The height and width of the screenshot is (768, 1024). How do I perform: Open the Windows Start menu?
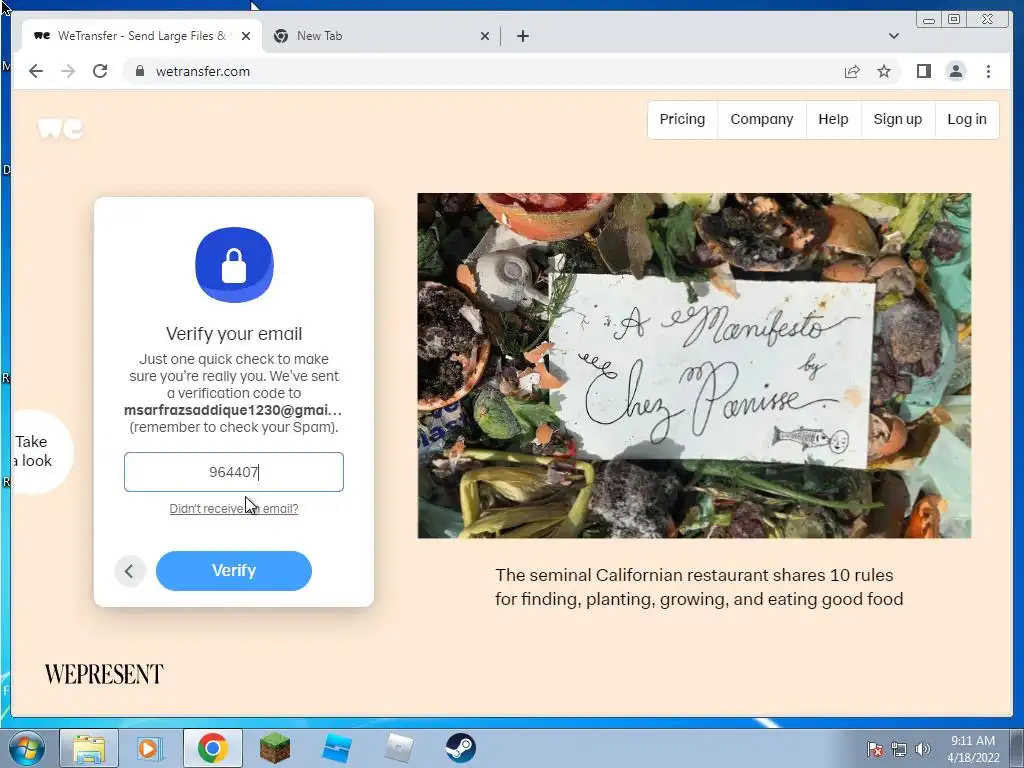26,748
